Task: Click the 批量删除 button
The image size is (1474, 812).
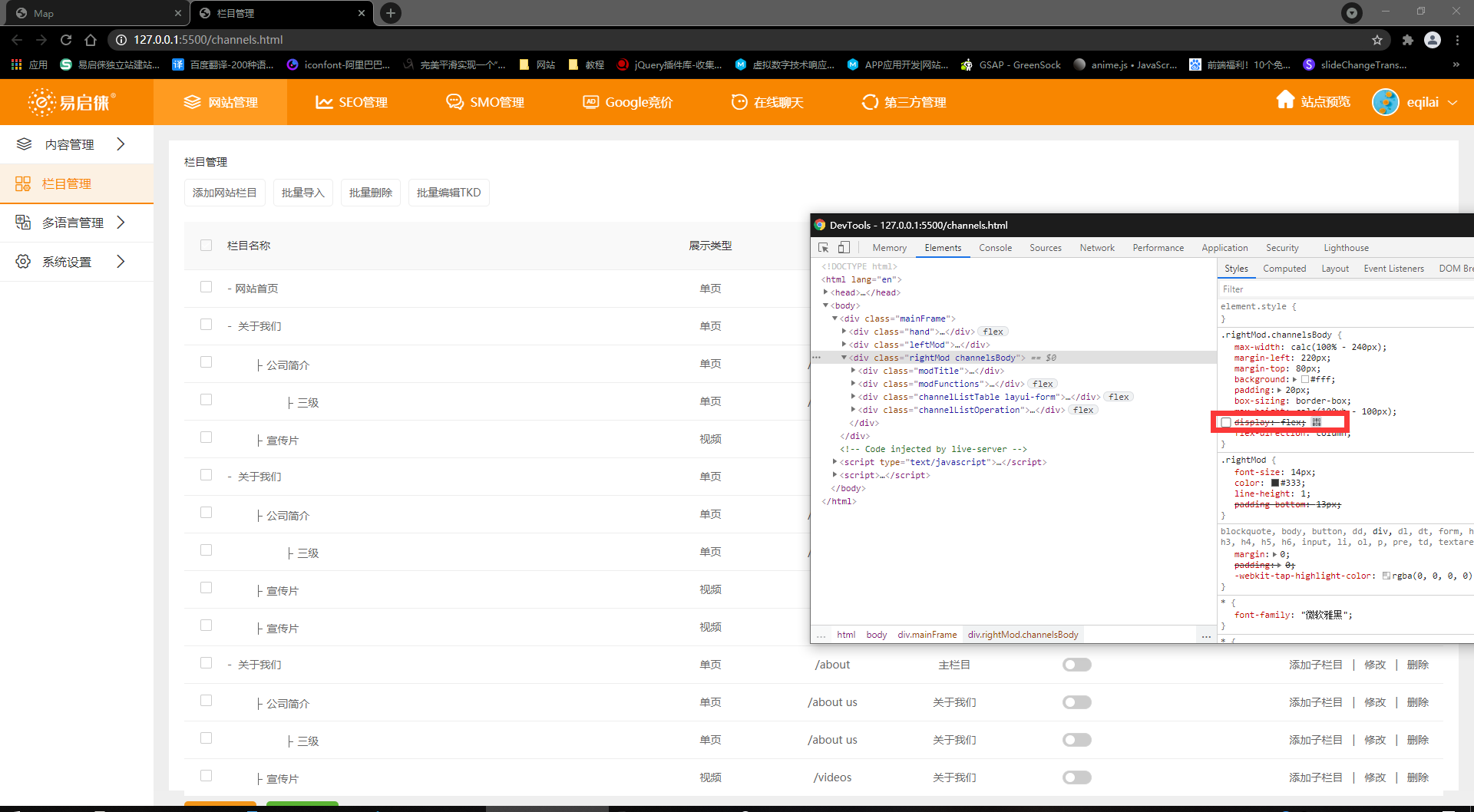Action: pyautogui.click(x=371, y=193)
